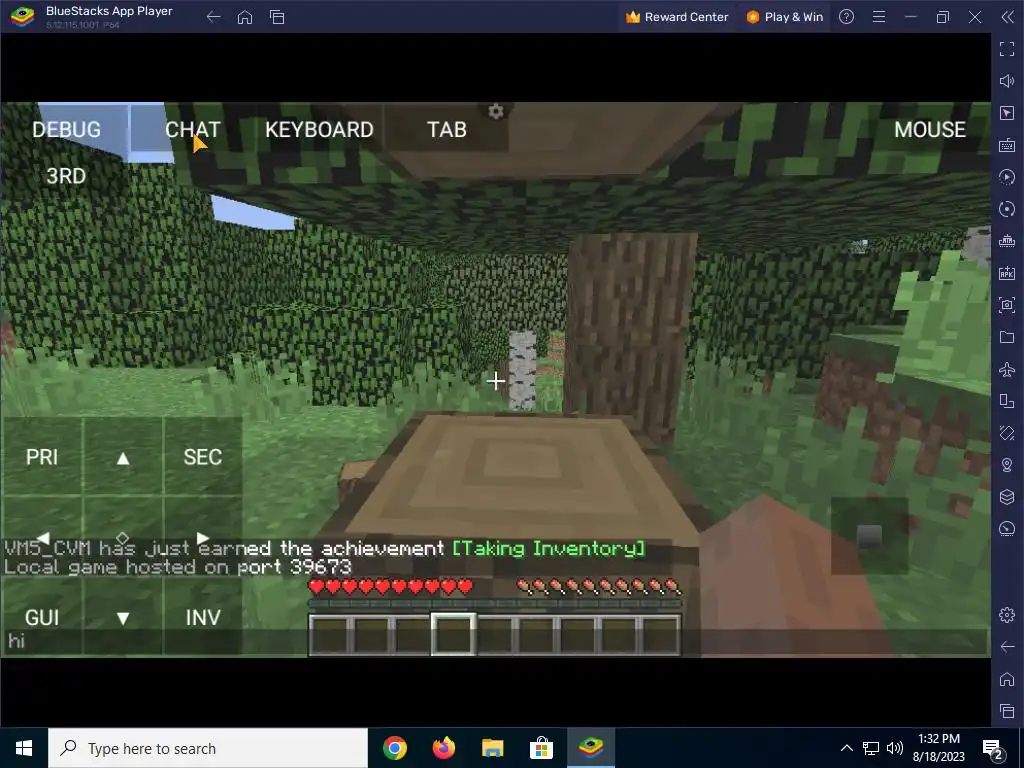Click the eco mode gauge icon
Image resolution: width=1024 pixels, height=768 pixels.
pyautogui.click(x=1006, y=529)
